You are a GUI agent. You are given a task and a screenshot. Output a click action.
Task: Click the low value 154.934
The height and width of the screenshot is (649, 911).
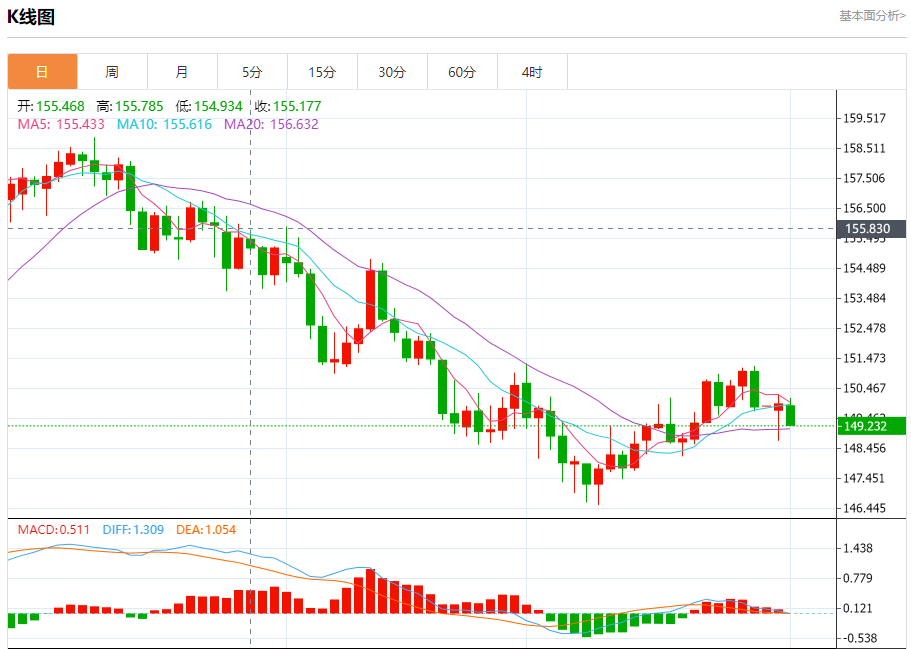pos(218,106)
